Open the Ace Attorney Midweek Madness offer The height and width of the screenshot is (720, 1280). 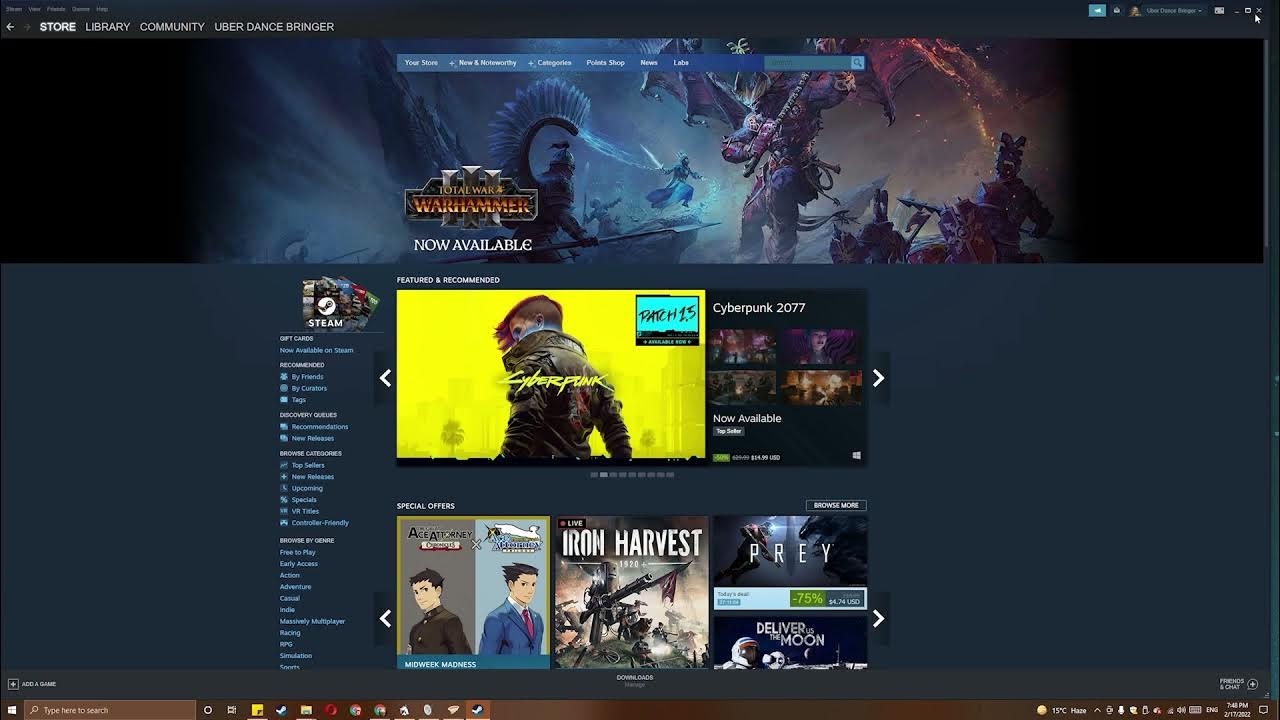473,592
